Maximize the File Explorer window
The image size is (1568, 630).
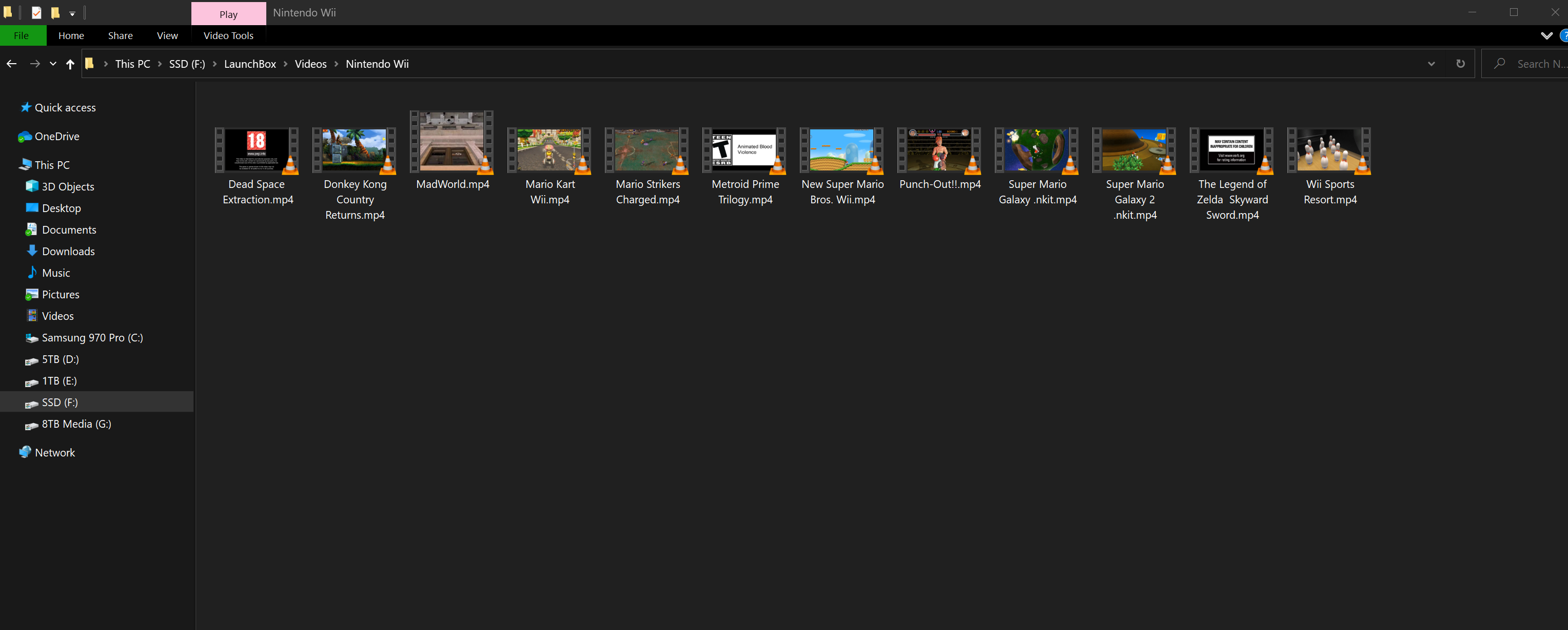[x=1513, y=13]
